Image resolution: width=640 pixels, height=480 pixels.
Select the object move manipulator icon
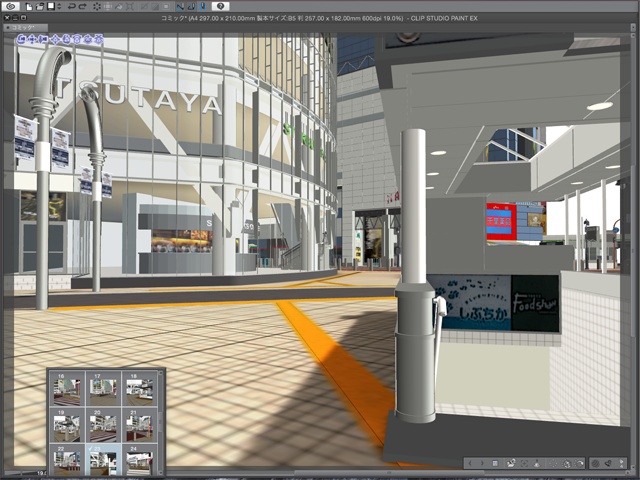tap(56, 40)
